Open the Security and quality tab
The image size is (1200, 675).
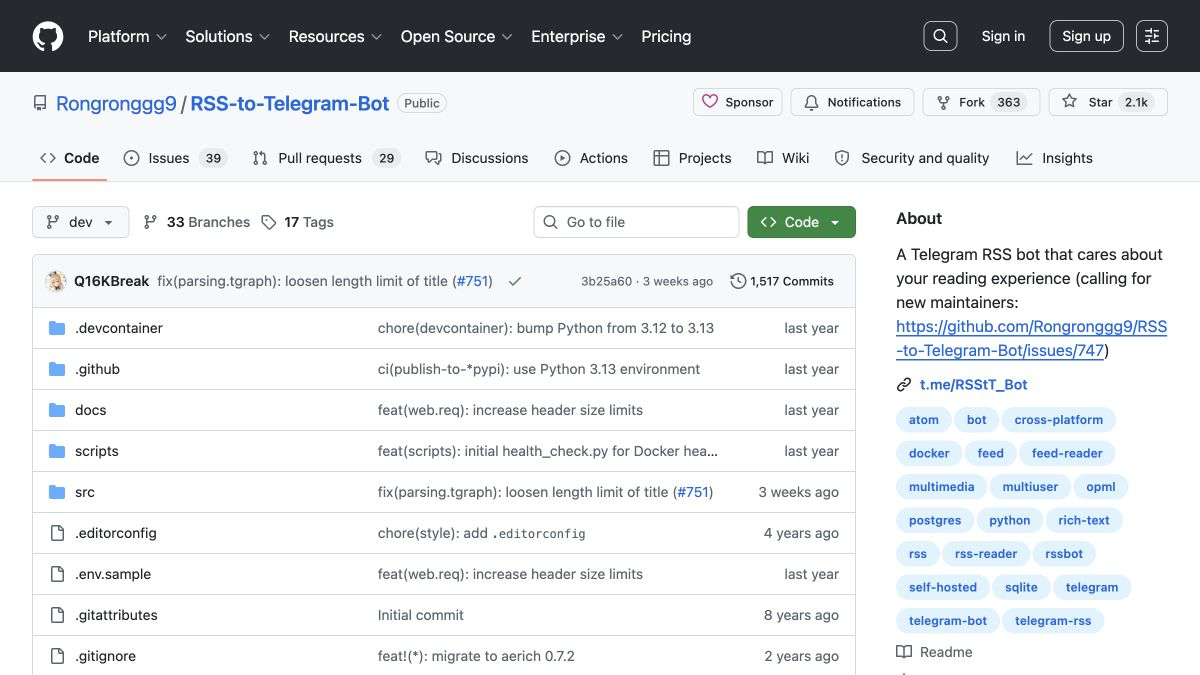(x=912, y=158)
